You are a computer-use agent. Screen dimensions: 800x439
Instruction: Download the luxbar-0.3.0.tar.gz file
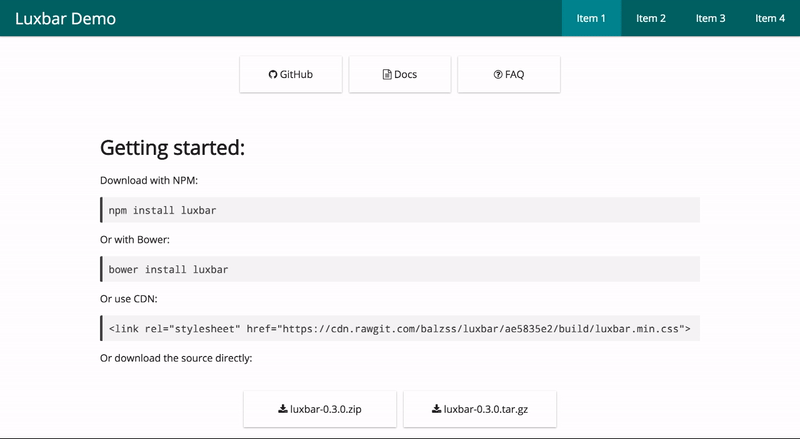coord(480,409)
